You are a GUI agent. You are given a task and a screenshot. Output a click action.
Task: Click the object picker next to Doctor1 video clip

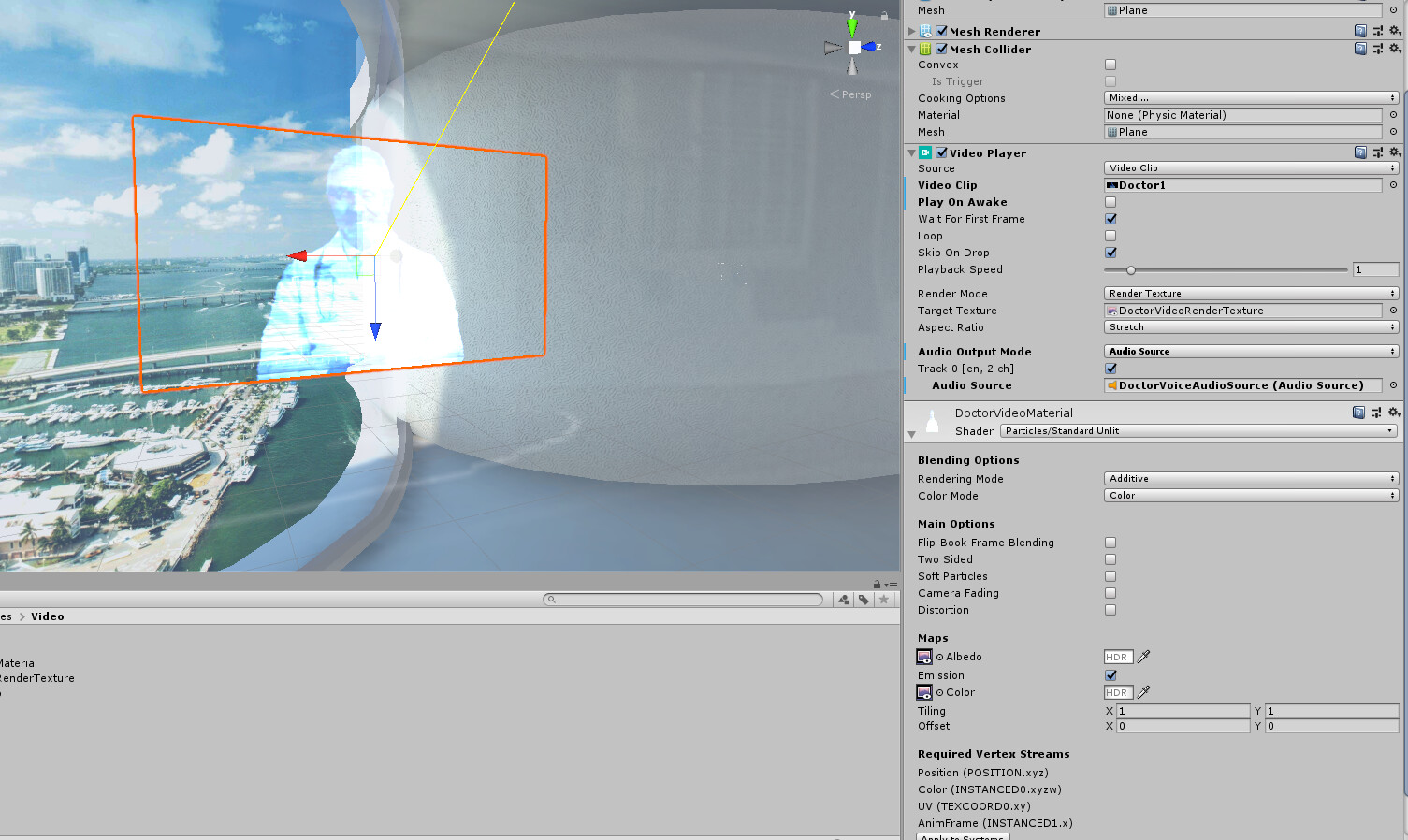click(x=1394, y=184)
